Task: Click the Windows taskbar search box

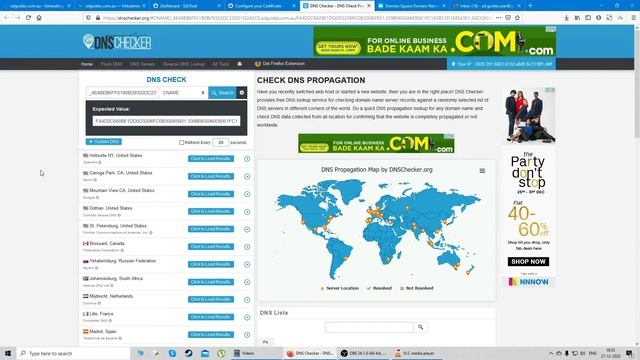Action: [73, 353]
